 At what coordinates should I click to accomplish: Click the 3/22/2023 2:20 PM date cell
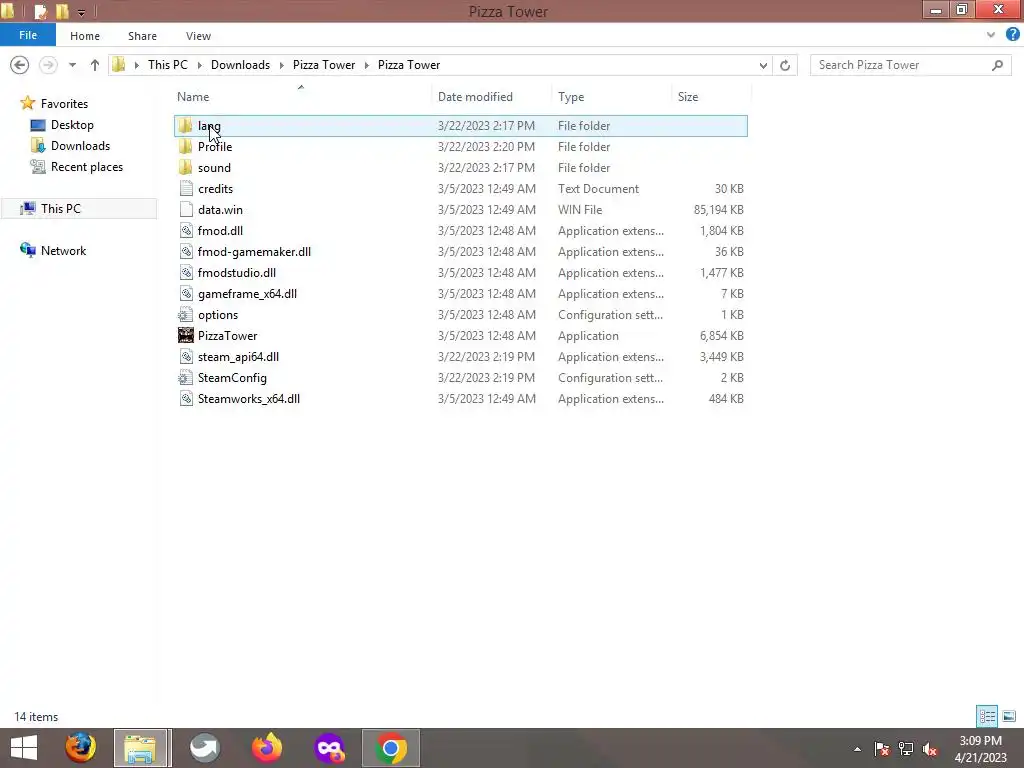click(486, 146)
